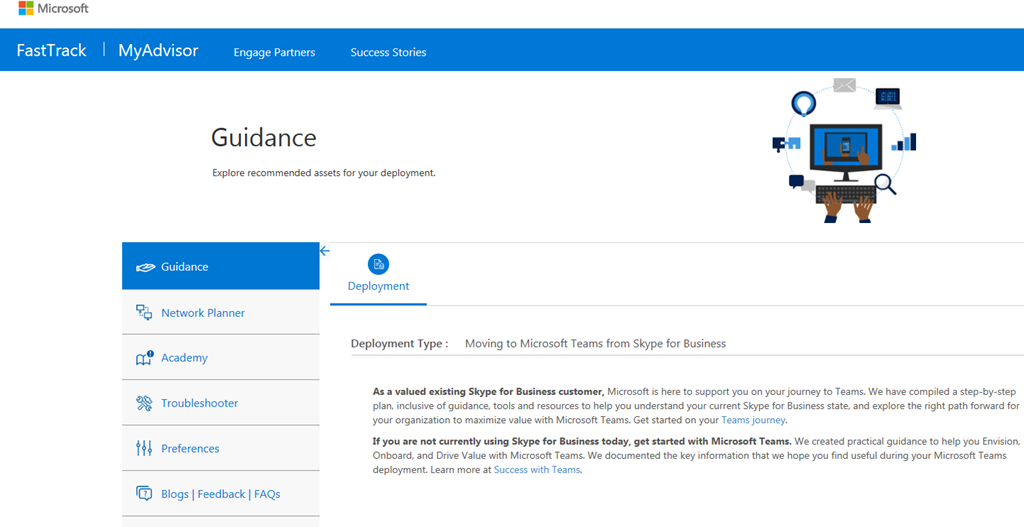Open Feedback in the sidebar
The width and height of the screenshot is (1024, 527).
pos(221,494)
